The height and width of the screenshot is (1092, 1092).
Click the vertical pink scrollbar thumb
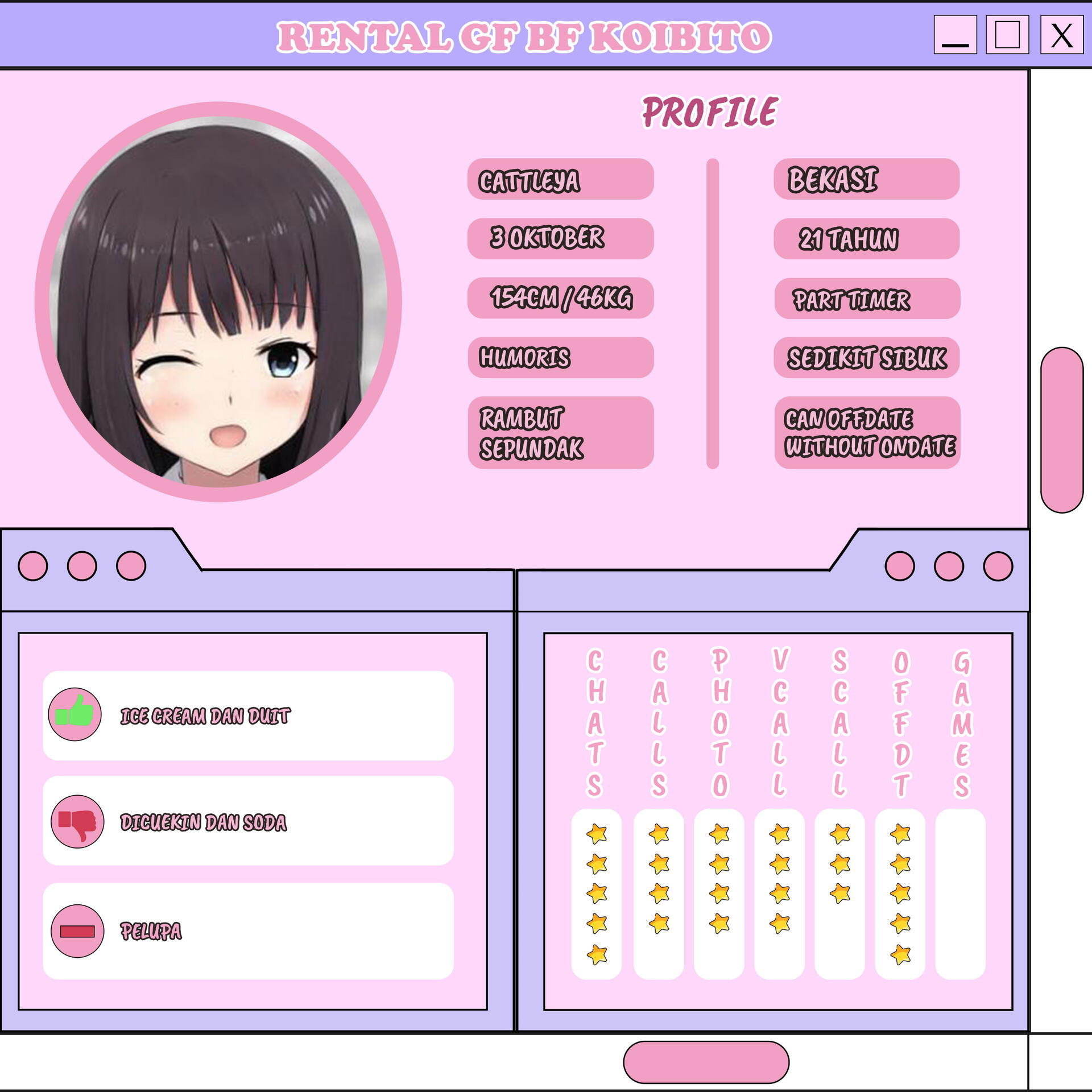[x=1061, y=430]
